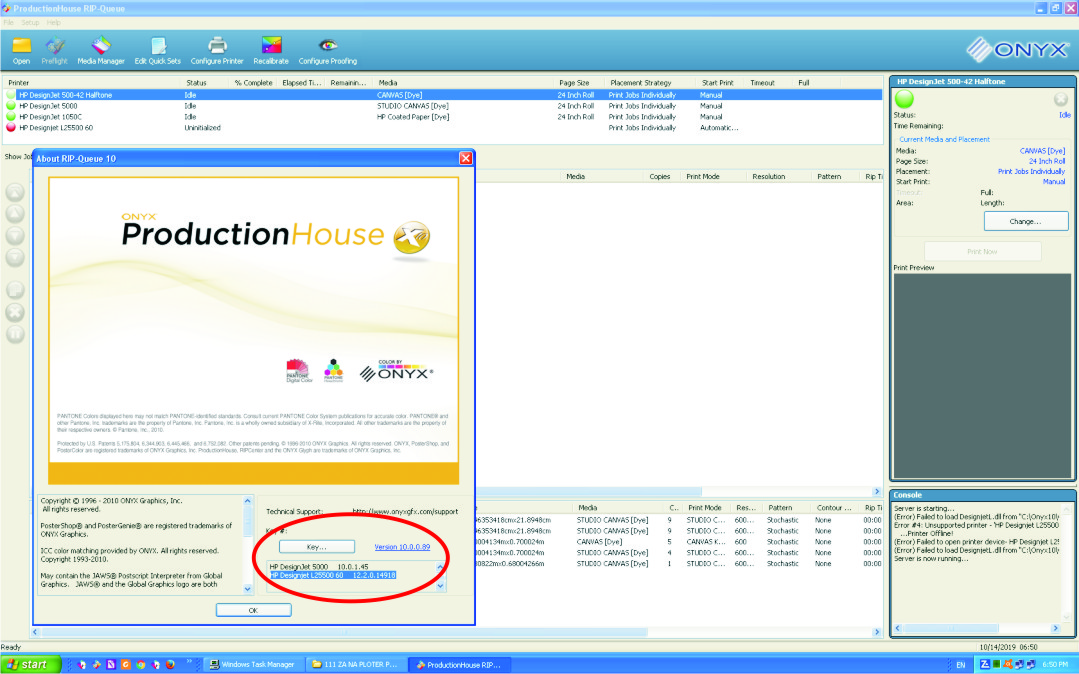Click 24 Inch Roll page size link
Image resolution: width=1079 pixels, height=674 pixels.
click(1047, 161)
